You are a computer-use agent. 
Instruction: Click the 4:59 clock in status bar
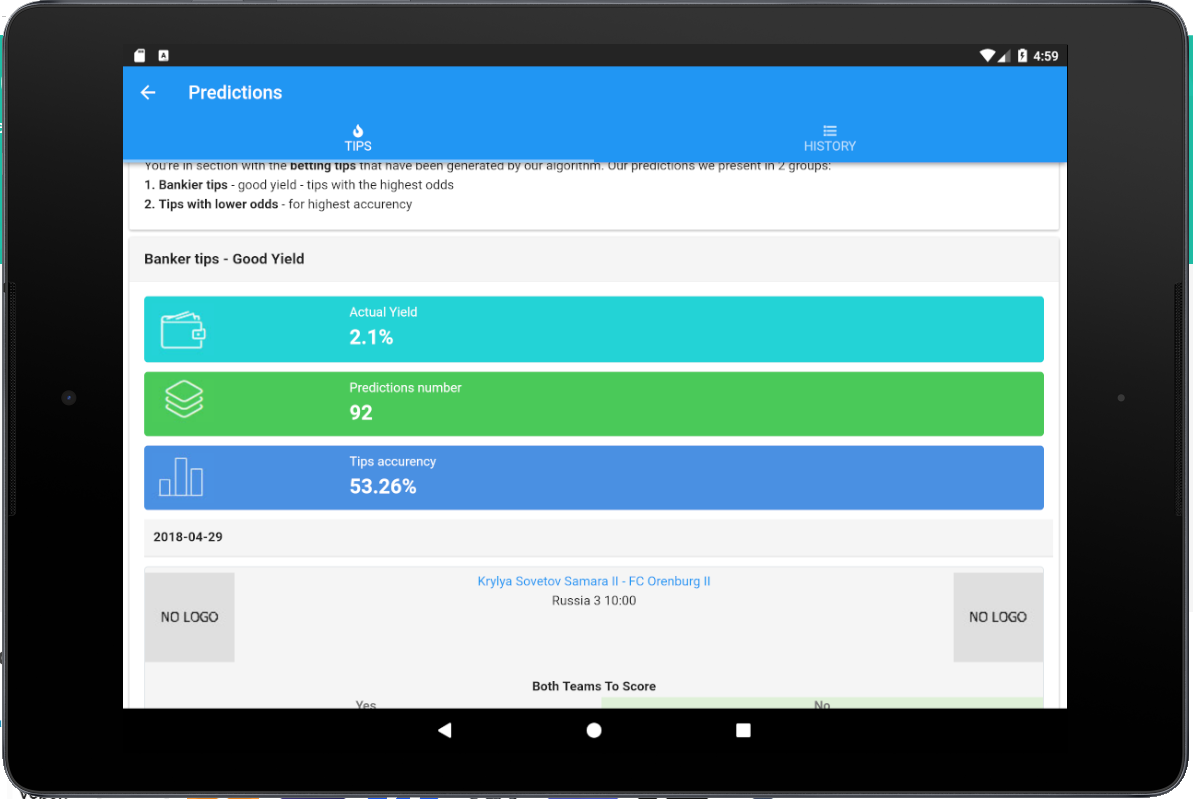point(1045,56)
